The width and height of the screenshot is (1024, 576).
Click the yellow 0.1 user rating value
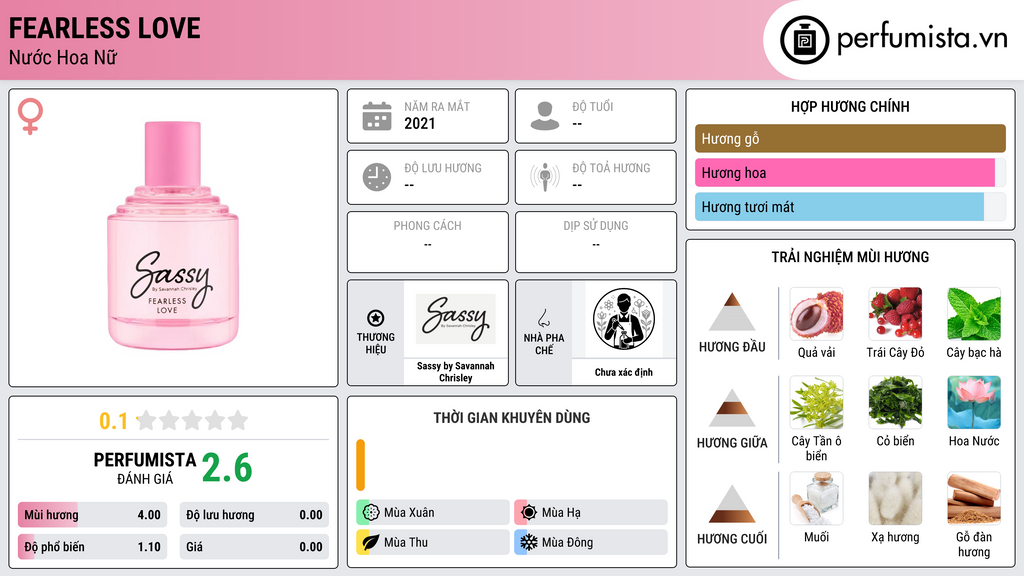(114, 421)
